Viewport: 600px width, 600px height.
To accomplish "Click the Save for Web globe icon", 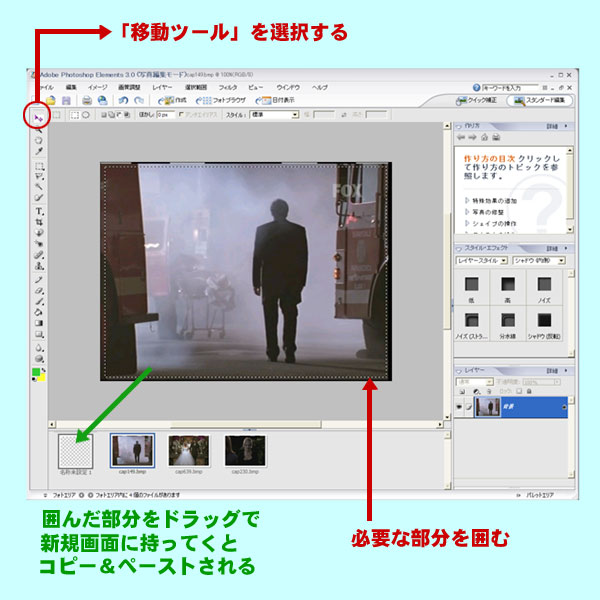I will [x=102, y=100].
